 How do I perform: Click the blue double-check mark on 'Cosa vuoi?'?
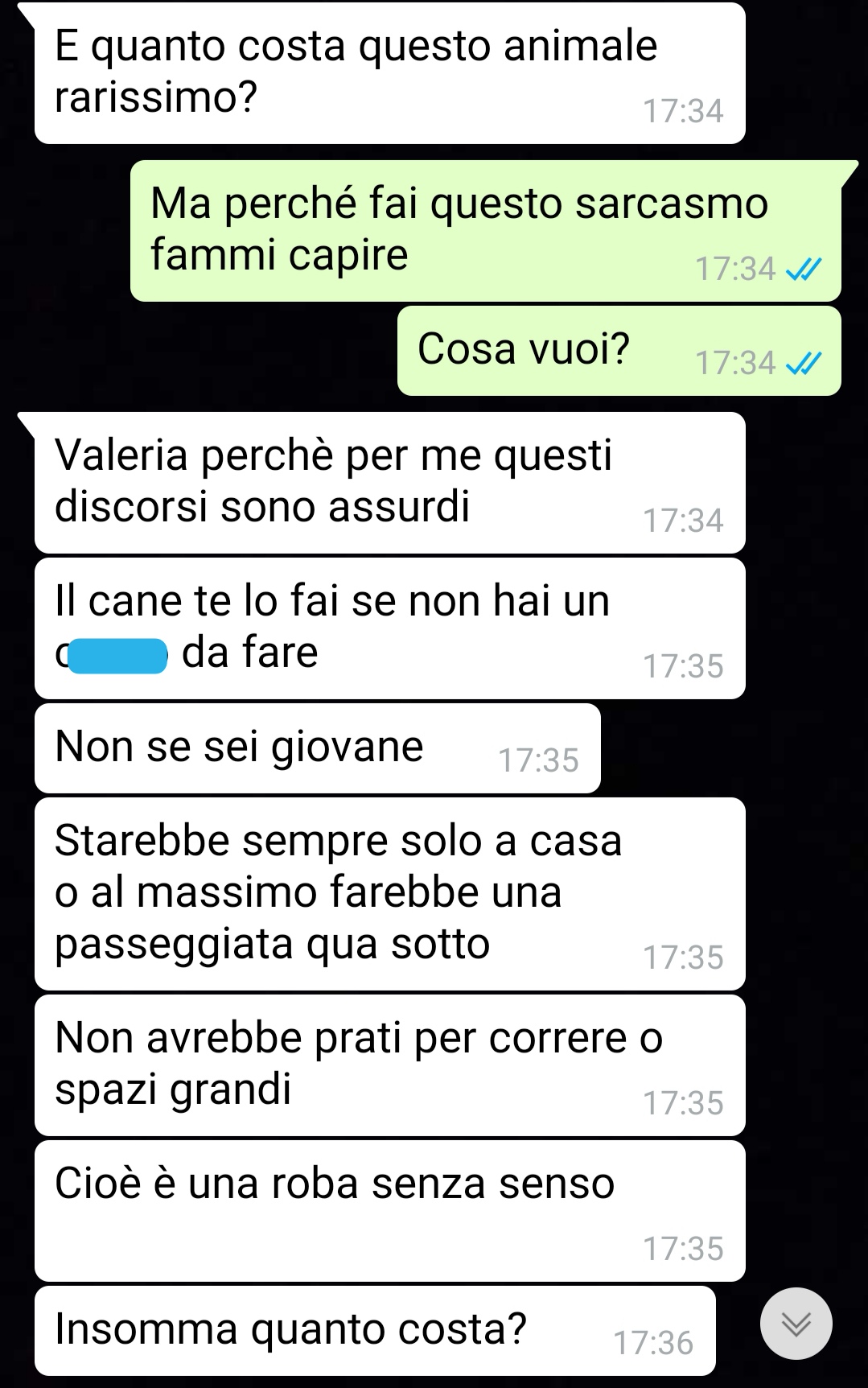[804, 364]
